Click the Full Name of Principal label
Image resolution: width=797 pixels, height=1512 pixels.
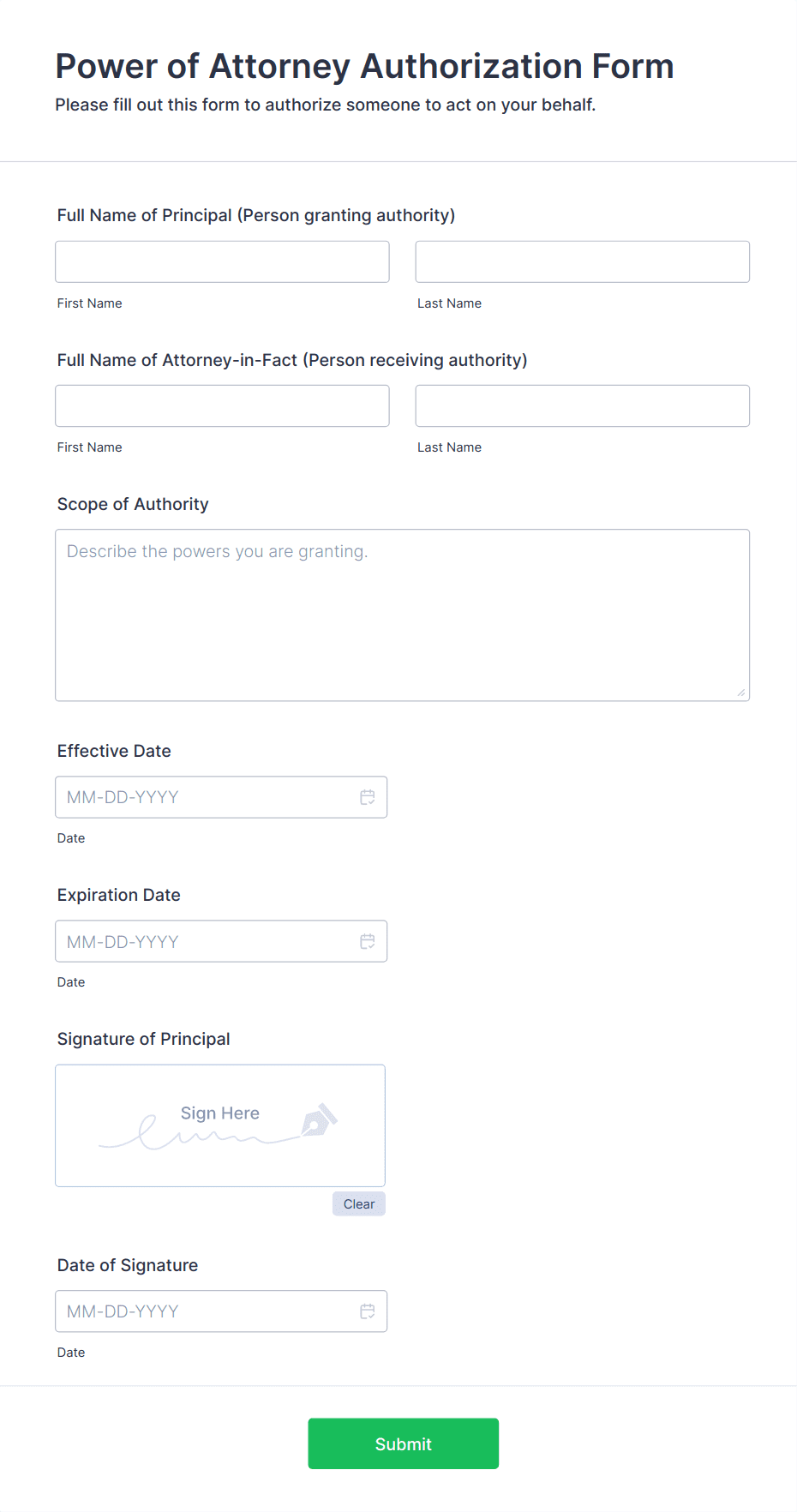point(255,215)
